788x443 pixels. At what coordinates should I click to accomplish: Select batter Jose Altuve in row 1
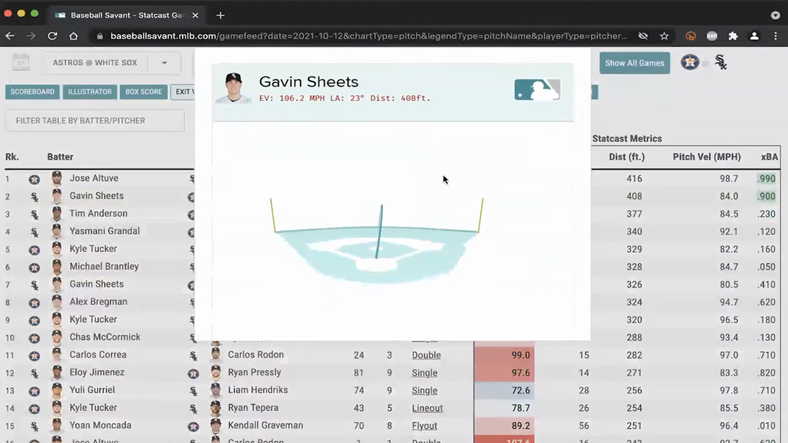[x=94, y=178]
